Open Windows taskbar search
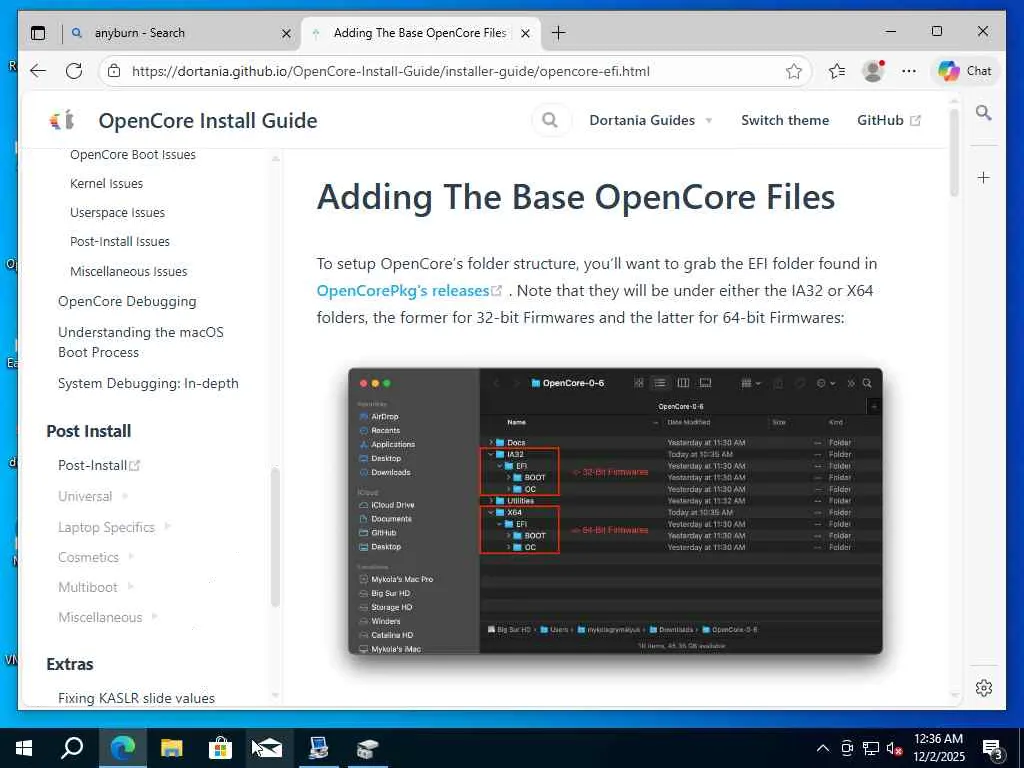This screenshot has width=1024, height=768. click(72, 748)
